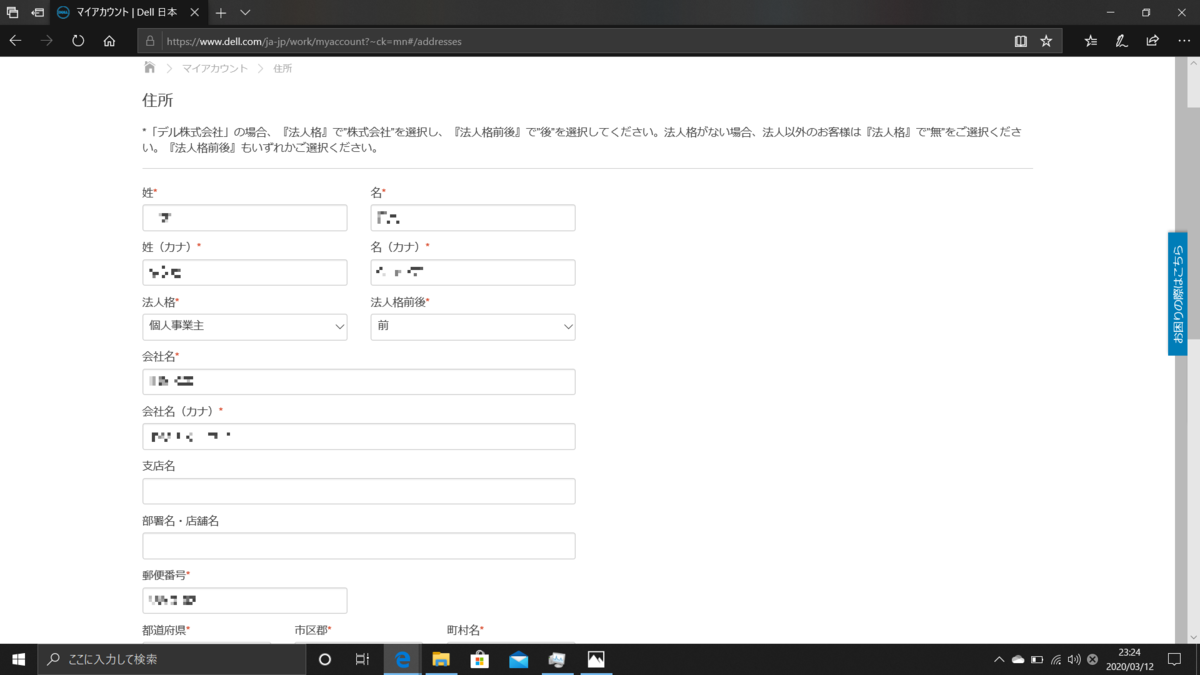1200x675 pixels.
Task: Start a Web Note annotation
Action: [1122, 41]
